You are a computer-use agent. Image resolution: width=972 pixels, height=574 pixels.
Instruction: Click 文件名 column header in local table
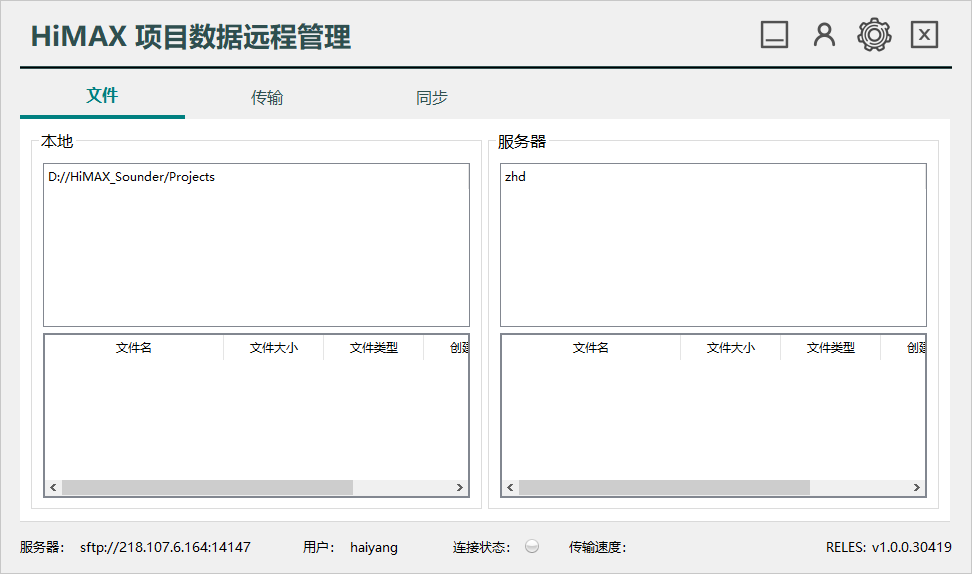click(134, 348)
